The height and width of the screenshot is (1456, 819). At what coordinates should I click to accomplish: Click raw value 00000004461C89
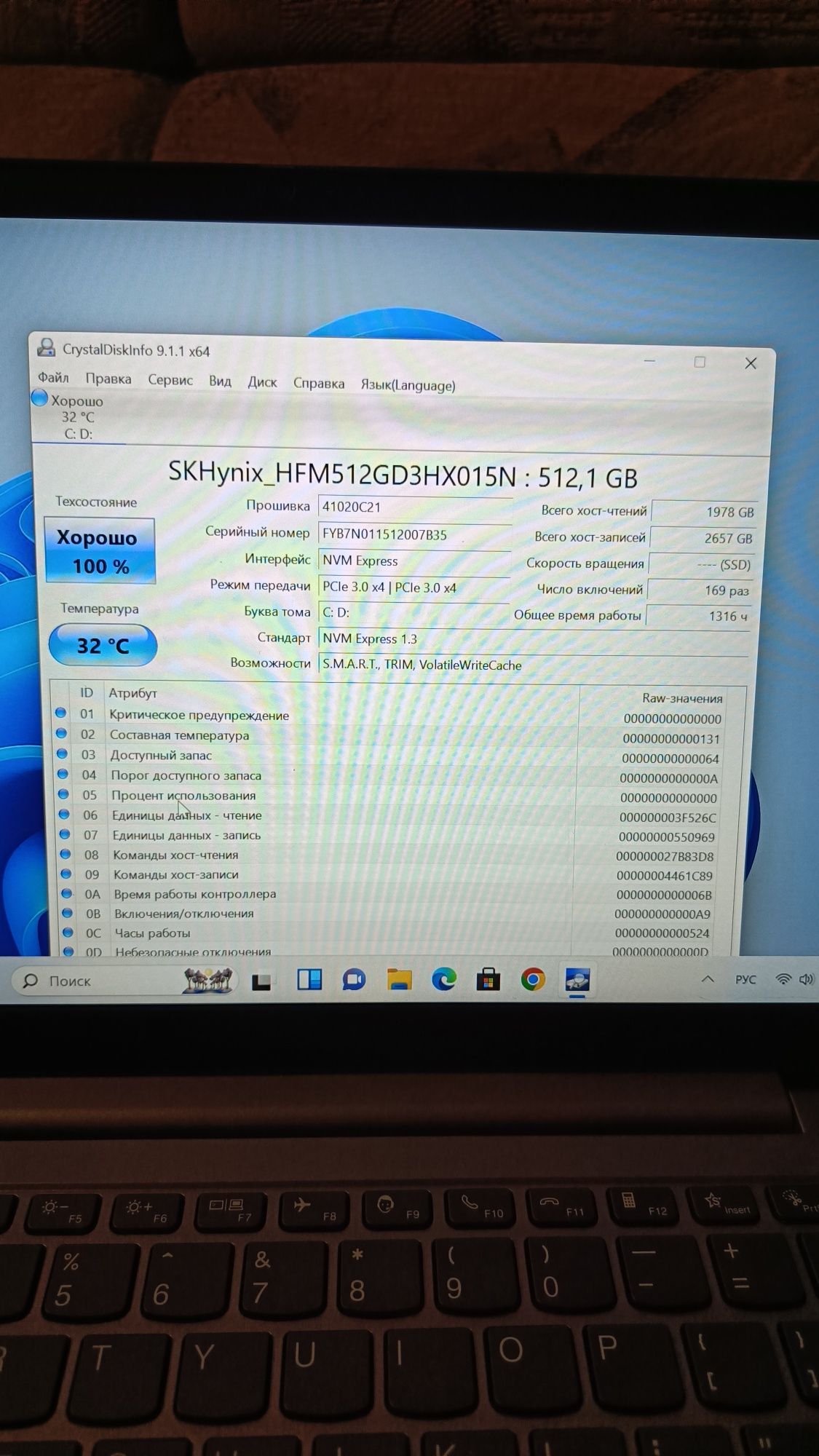pos(665,876)
